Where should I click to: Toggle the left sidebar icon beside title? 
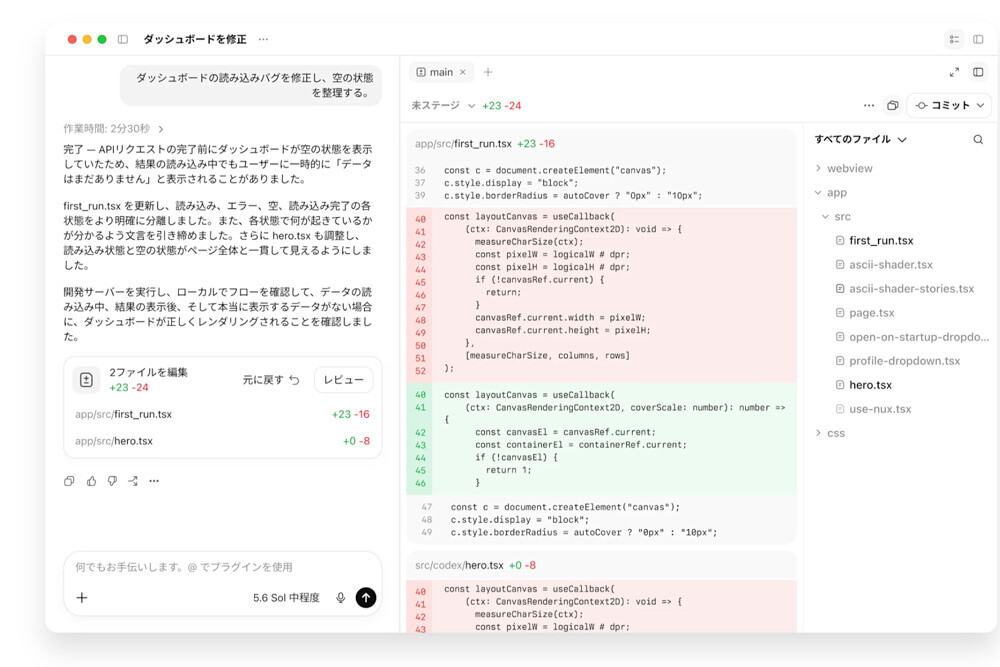122,40
